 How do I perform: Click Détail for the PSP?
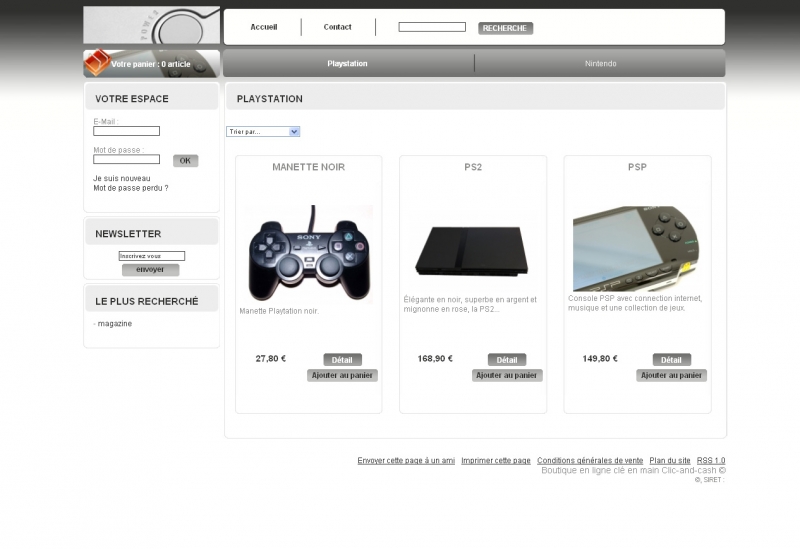671,360
